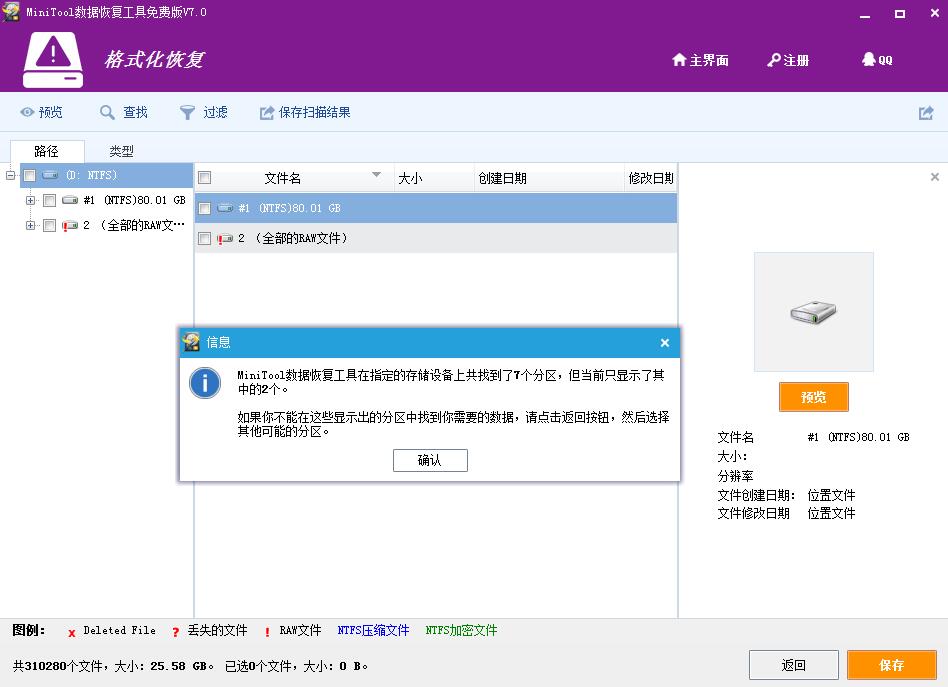Expand the 2 全部的RAW文件 tree node
Screen dimensions: 948x687
(30, 226)
